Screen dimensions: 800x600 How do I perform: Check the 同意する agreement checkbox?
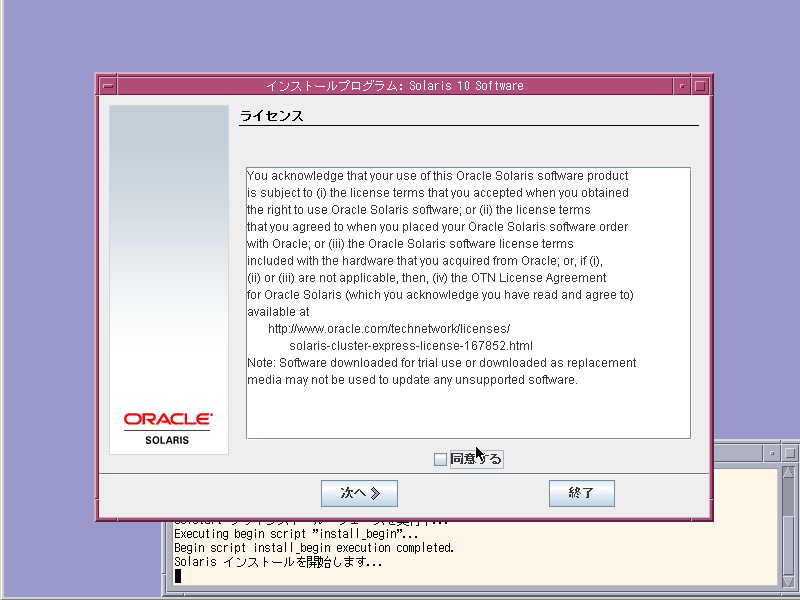tap(440, 459)
